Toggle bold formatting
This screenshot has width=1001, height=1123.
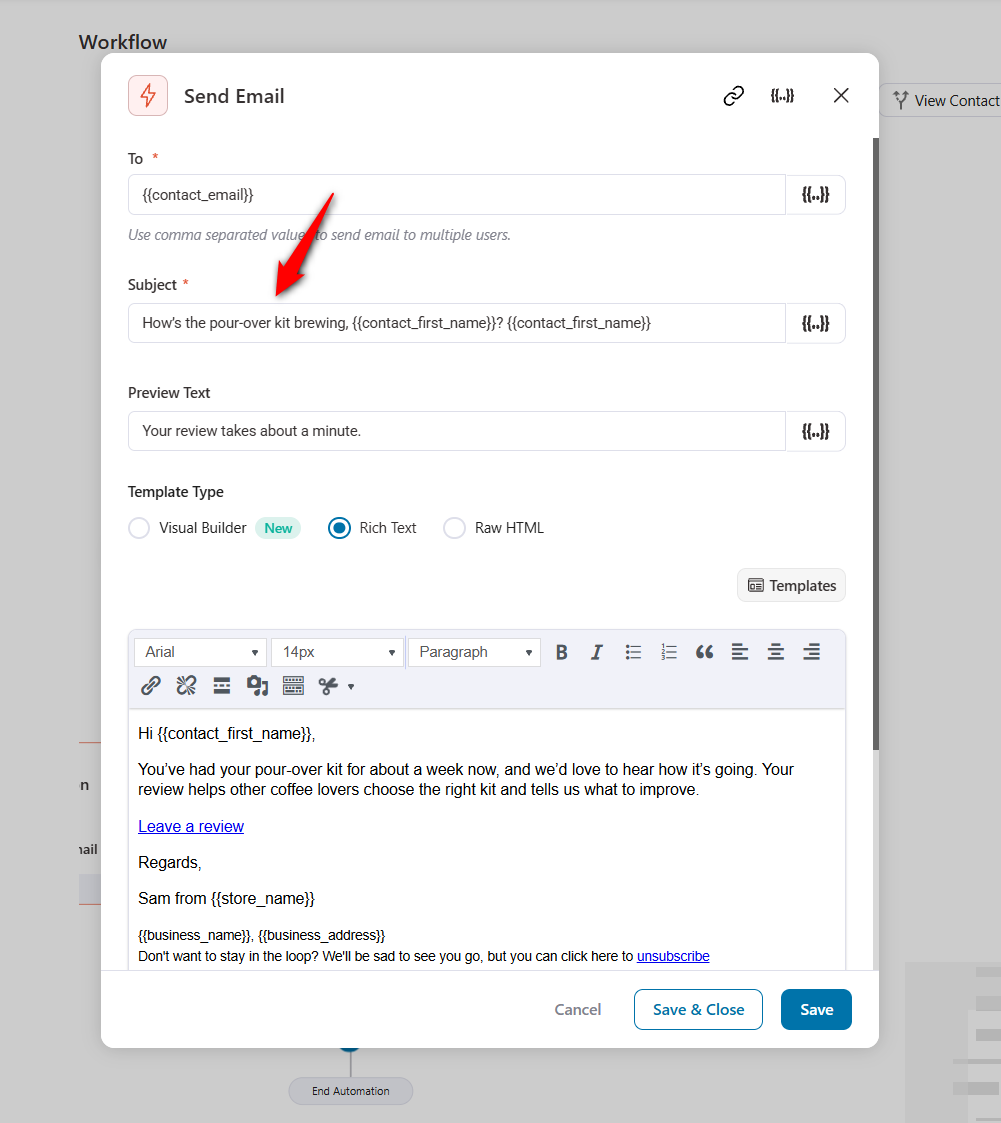tap(562, 652)
